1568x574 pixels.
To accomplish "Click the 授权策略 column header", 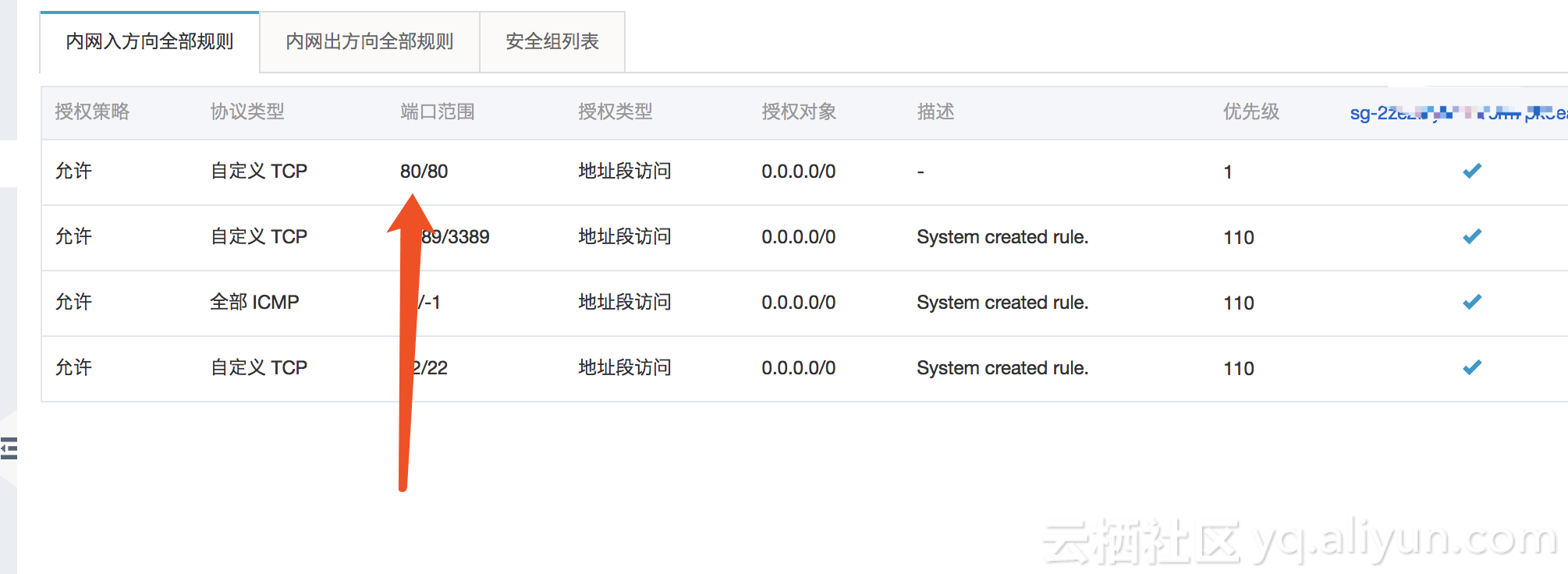I will [x=92, y=112].
